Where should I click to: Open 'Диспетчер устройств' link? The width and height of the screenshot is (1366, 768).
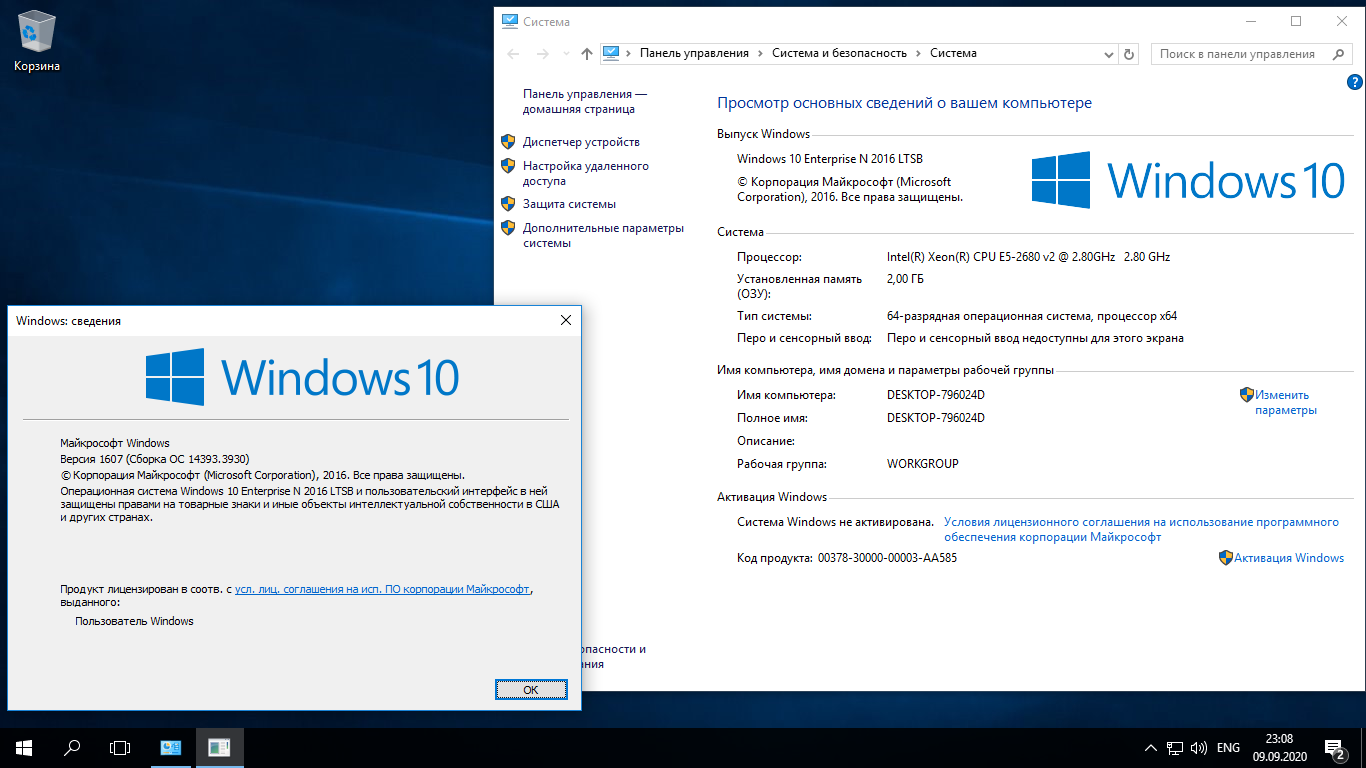580,142
